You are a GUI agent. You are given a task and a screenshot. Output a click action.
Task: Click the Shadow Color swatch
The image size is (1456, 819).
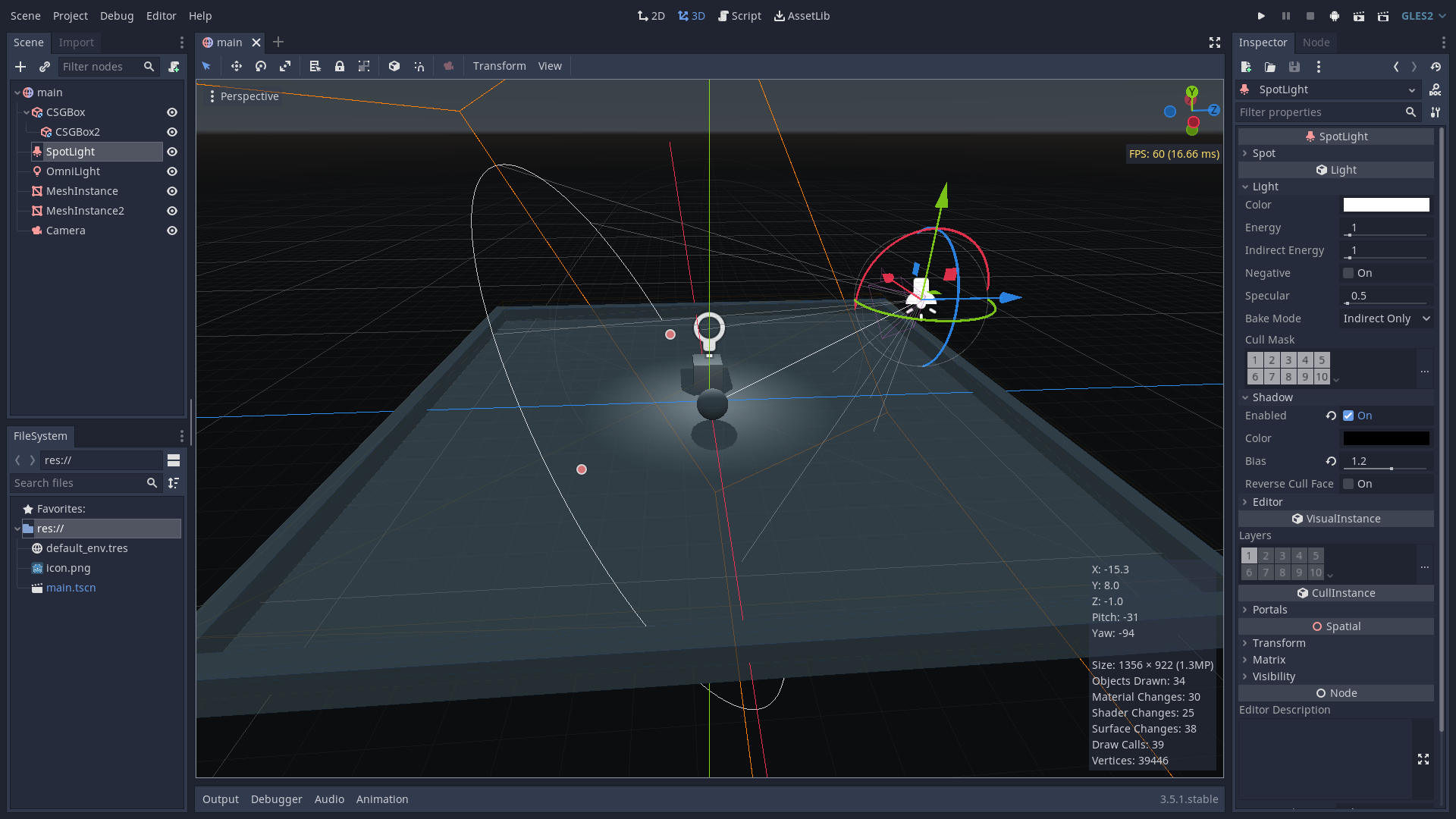click(x=1385, y=438)
